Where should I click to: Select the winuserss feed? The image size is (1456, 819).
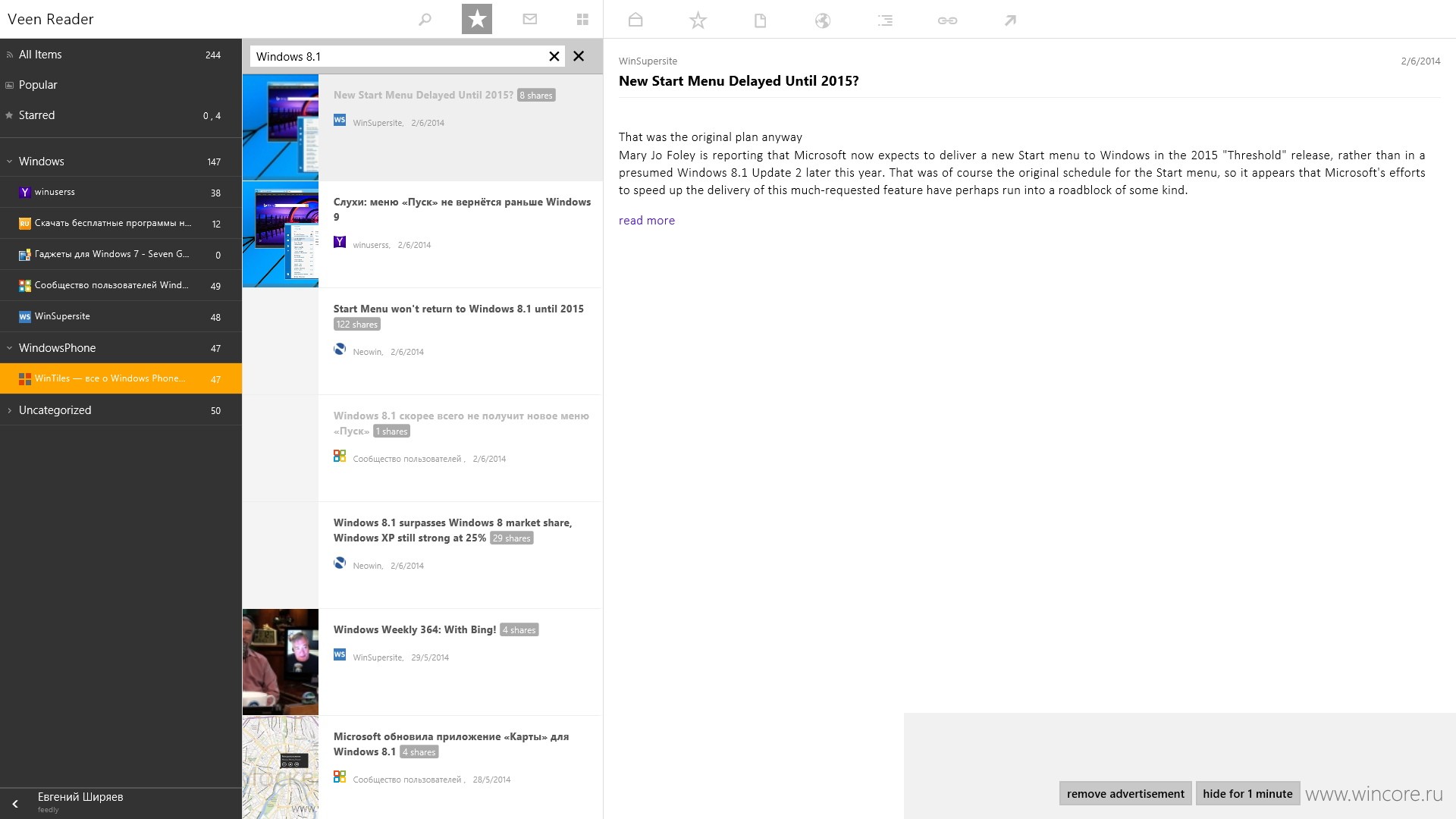[x=121, y=193]
